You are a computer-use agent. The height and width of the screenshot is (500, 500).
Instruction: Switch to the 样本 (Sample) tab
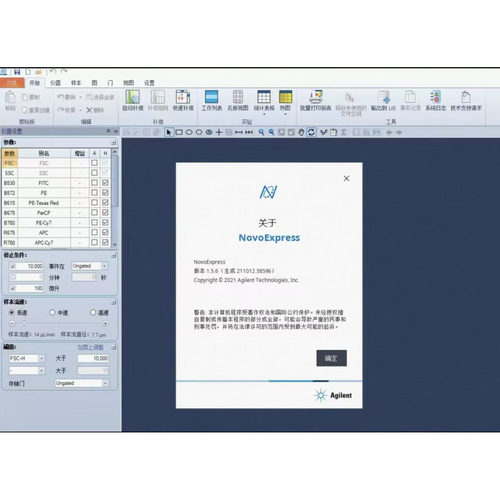coord(76,83)
